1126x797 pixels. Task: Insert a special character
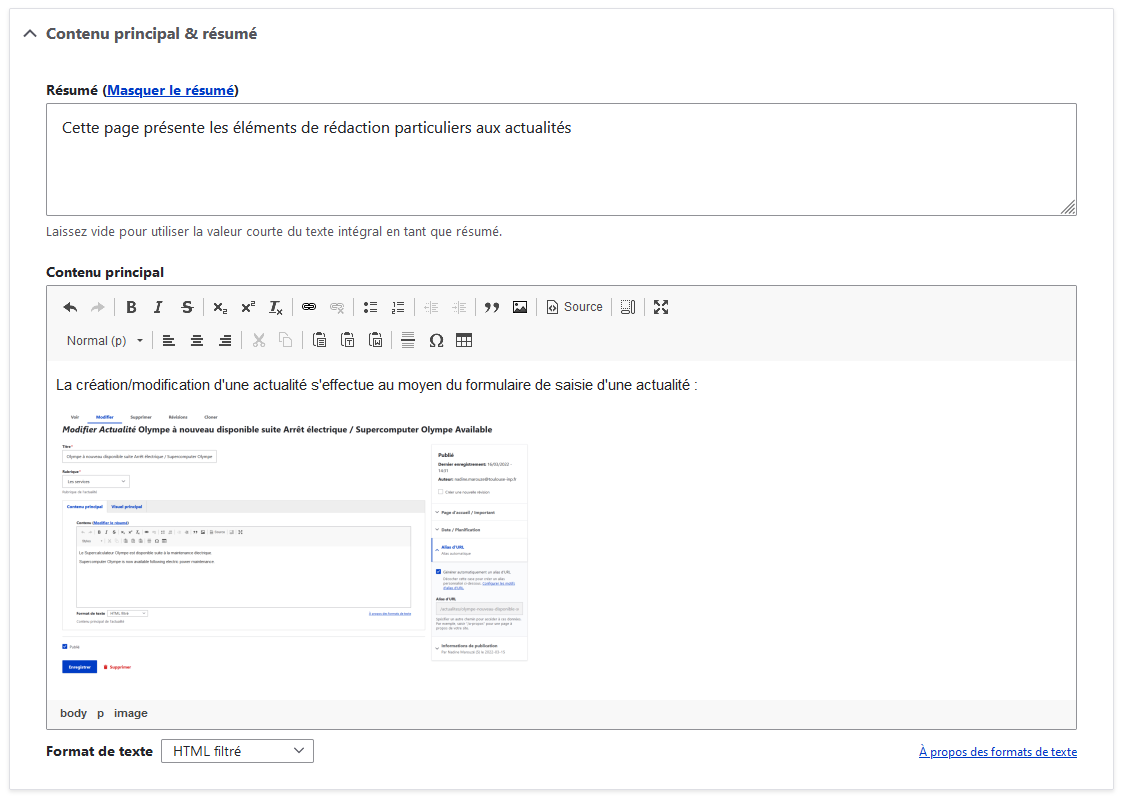click(x=436, y=340)
